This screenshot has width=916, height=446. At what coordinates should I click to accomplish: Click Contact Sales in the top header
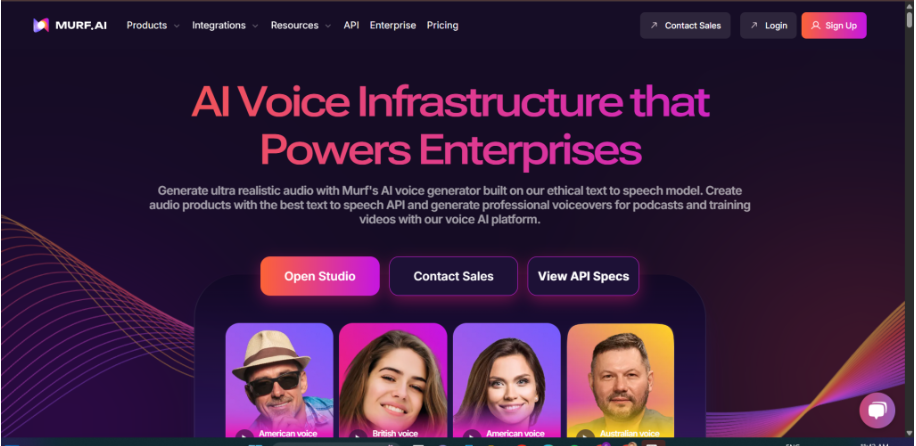pyautogui.click(x=685, y=25)
